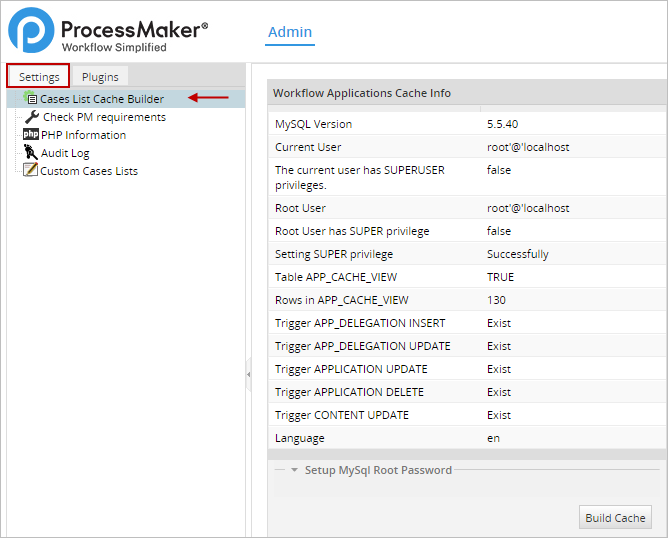Viewport: 668px width, 538px height.
Task: Click the Workflow Applications Cache Info header
Action: [362, 93]
